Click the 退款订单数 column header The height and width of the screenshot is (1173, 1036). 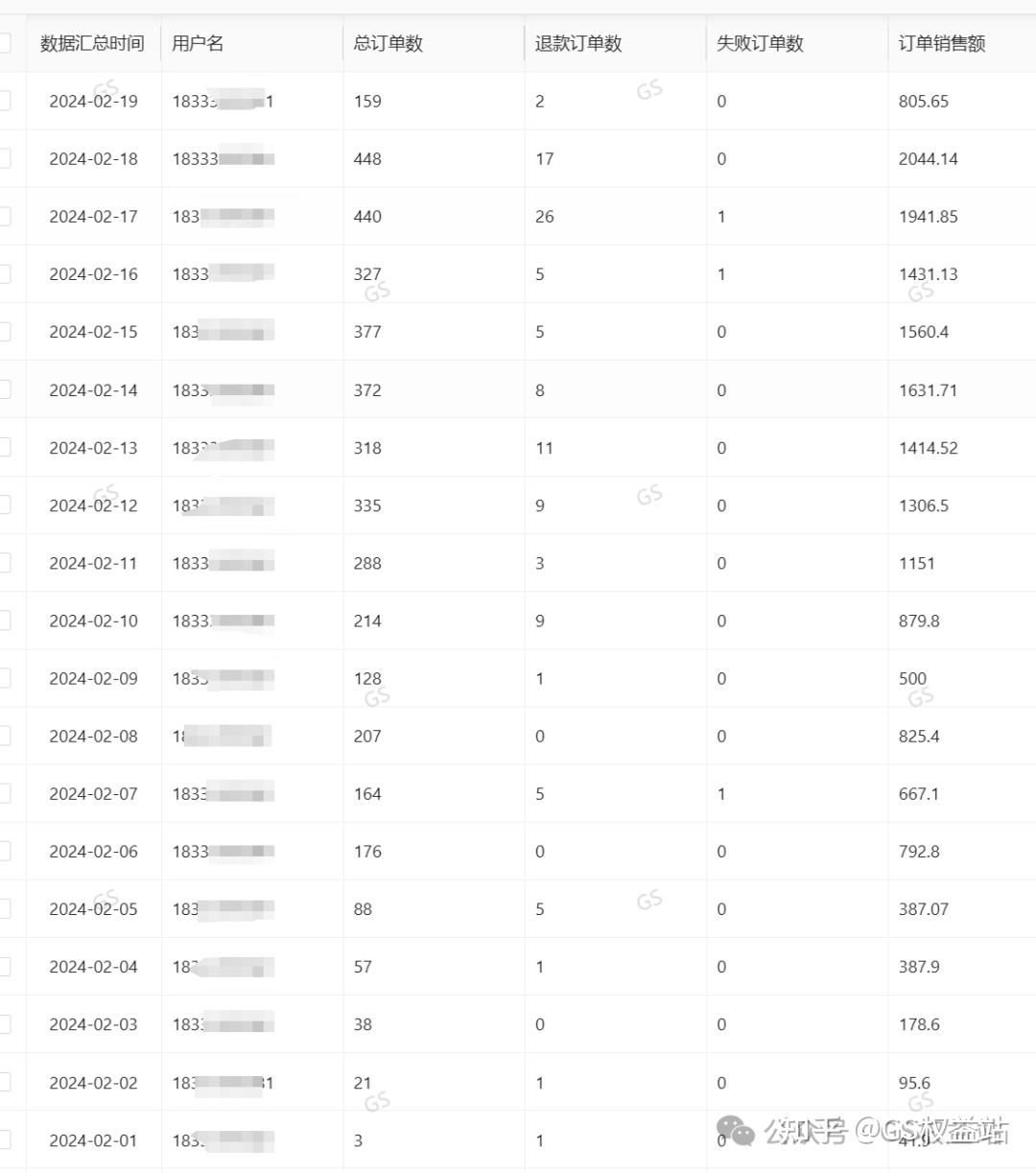click(x=578, y=43)
